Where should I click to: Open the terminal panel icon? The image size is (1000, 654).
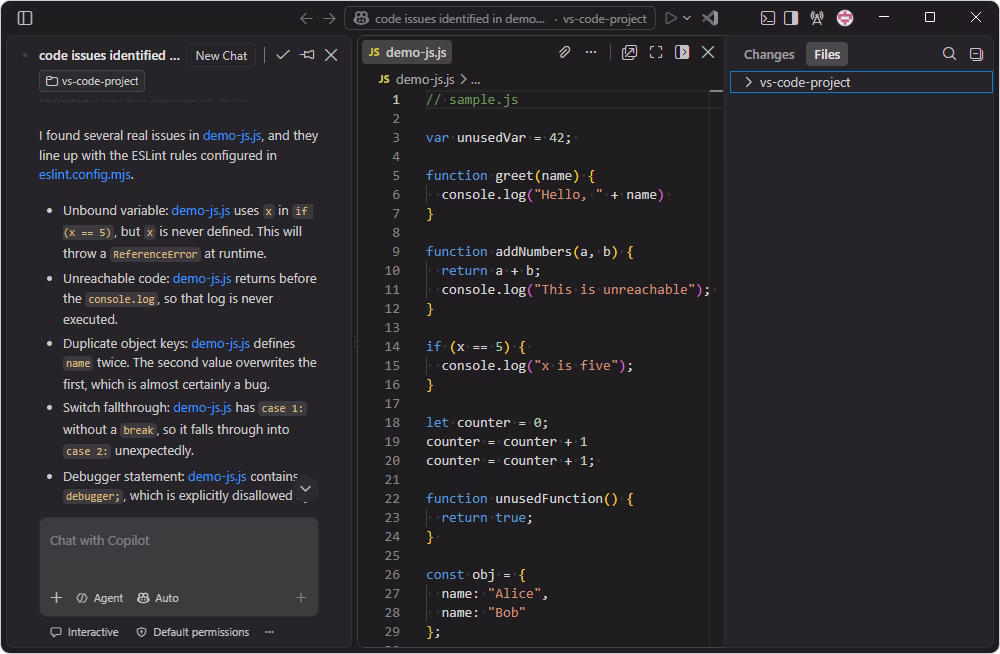pos(768,18)
